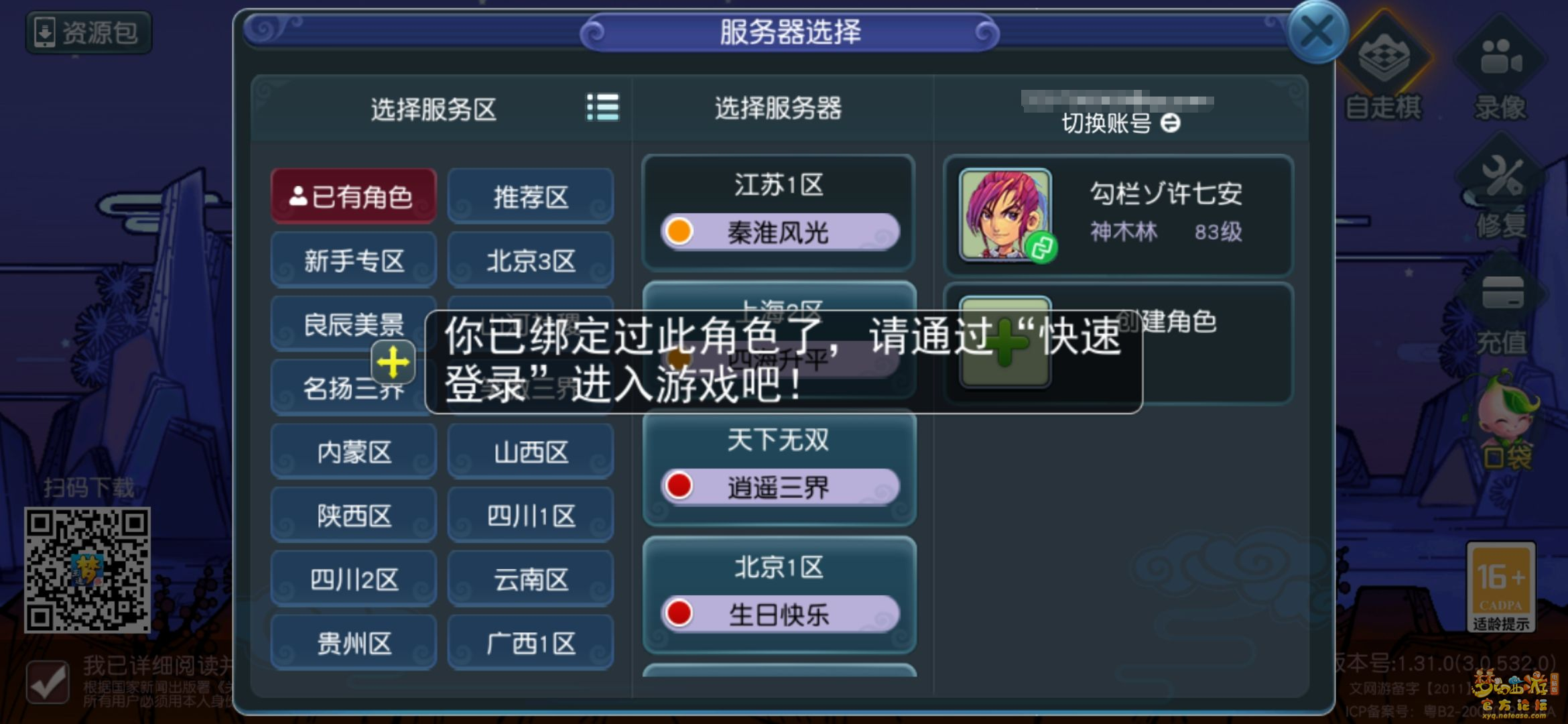Tap the QR code for download
Image resolution: width=1568 pixels, height=724 pixels.
pyautogui.click(x=87, y=570)
